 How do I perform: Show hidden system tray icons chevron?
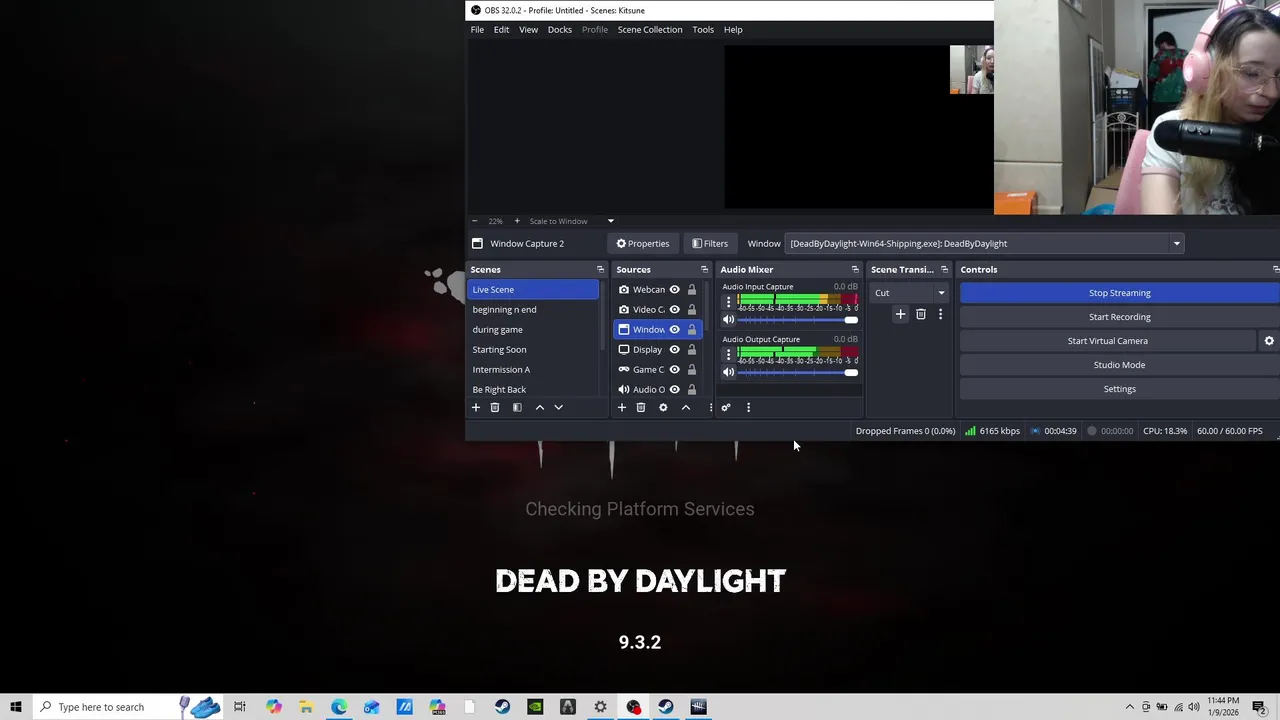[x=1130, y=707]
